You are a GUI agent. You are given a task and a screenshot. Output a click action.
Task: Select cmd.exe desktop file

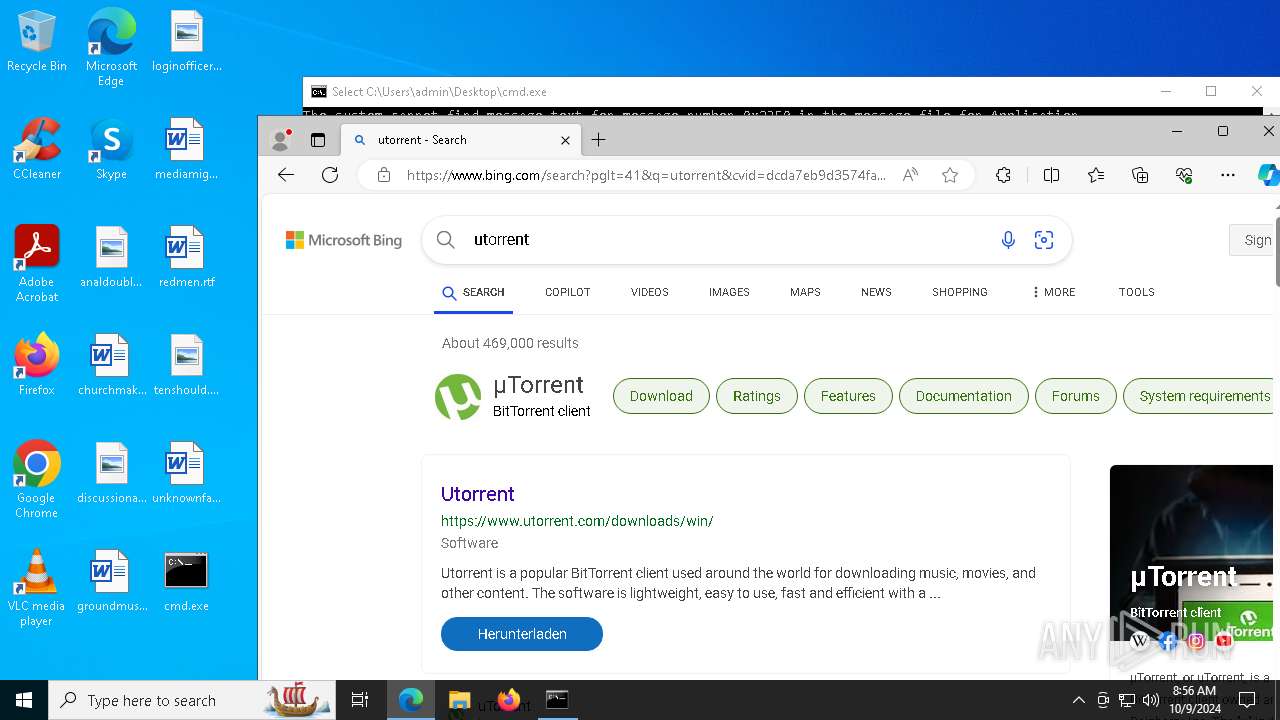(186, 581)
